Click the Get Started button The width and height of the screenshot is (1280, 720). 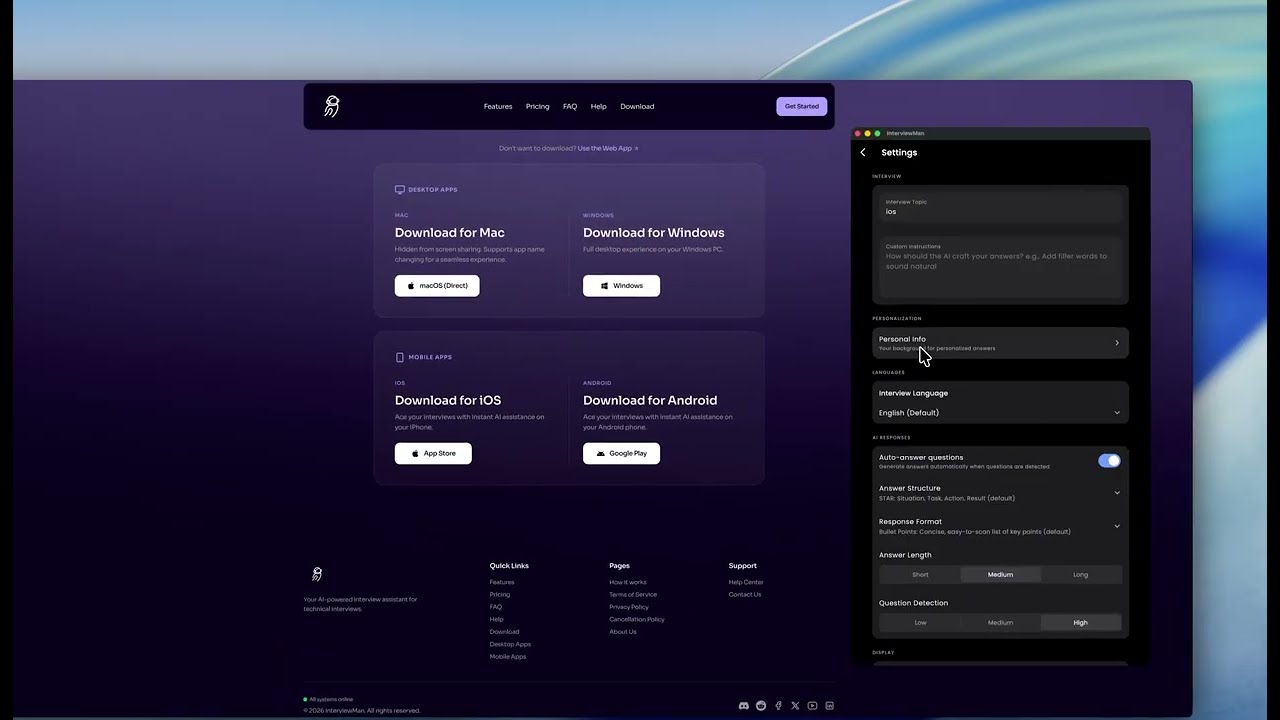tap(801, 106)
